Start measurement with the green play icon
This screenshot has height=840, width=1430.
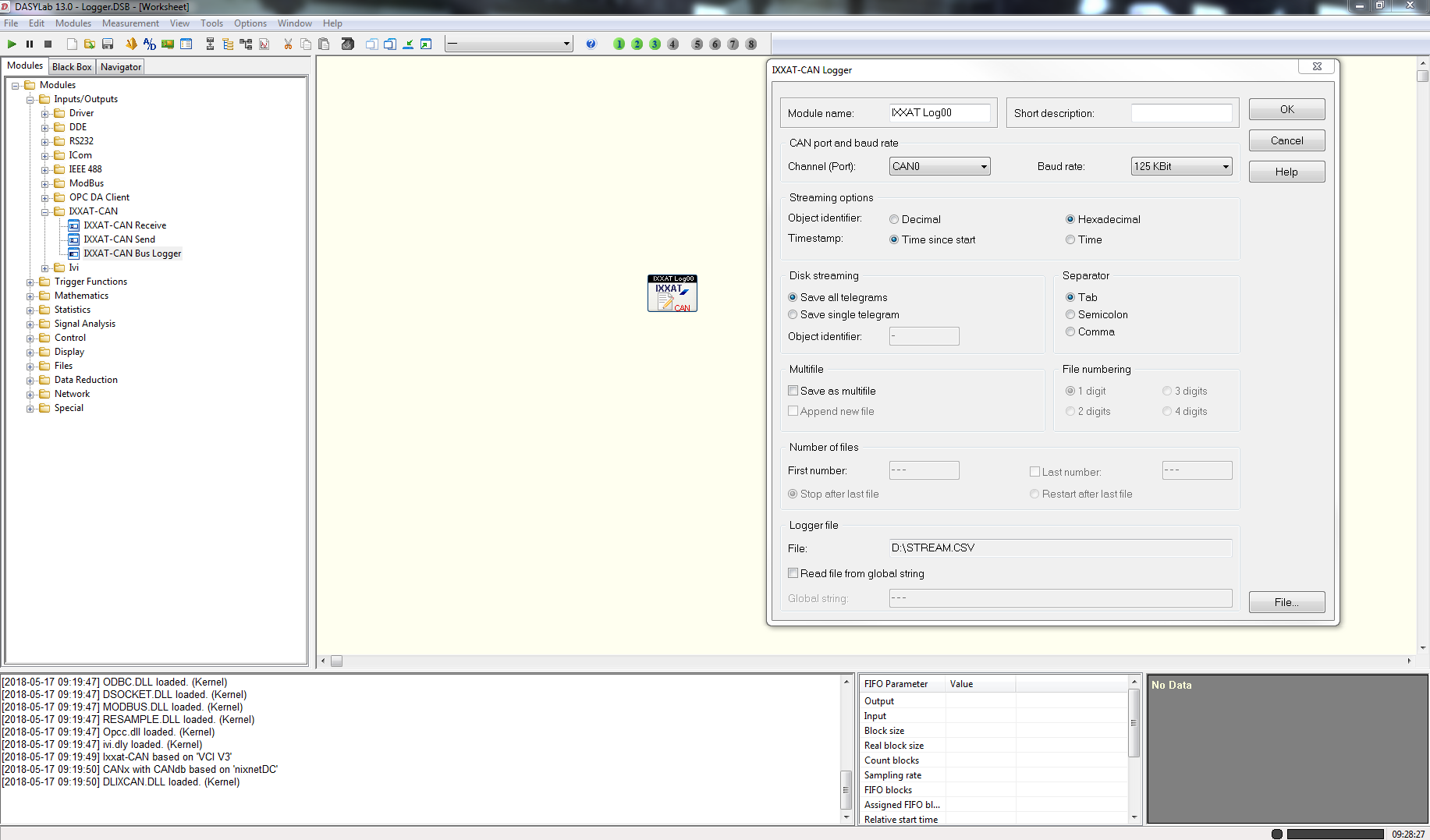point(12,44)
